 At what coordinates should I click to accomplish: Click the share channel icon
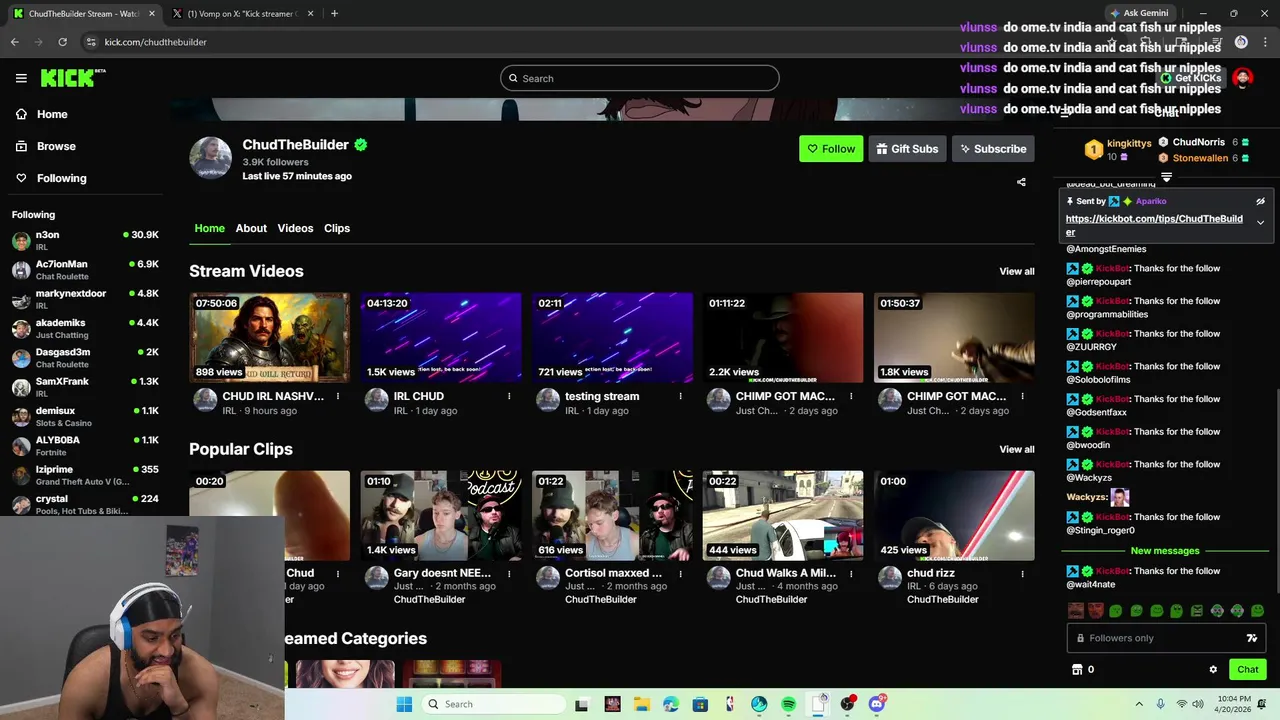click(1021, 182)
